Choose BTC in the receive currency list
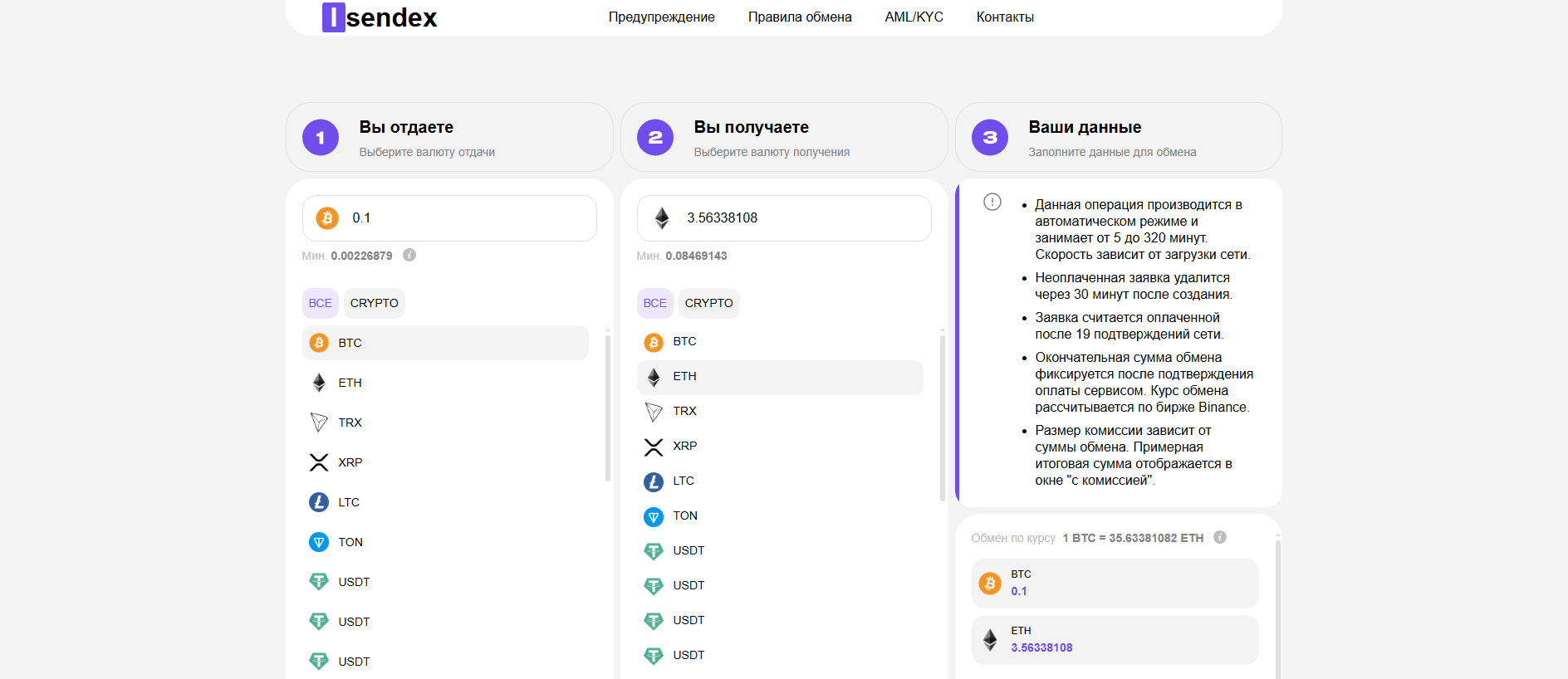 [780, 341]
